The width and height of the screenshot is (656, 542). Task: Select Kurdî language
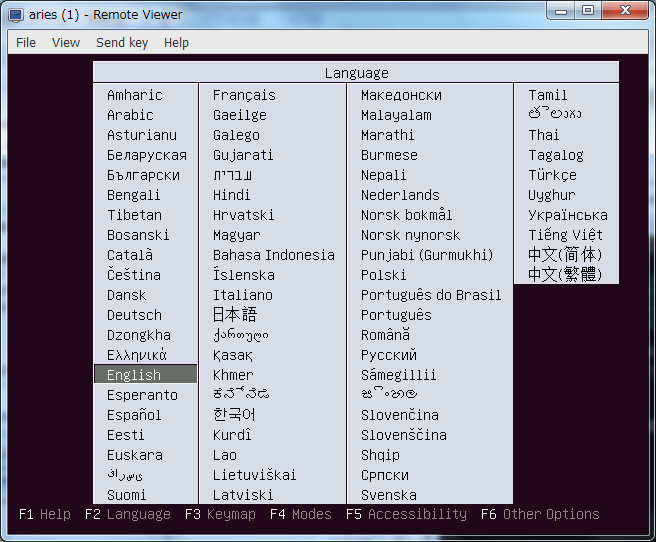point(232,435)
